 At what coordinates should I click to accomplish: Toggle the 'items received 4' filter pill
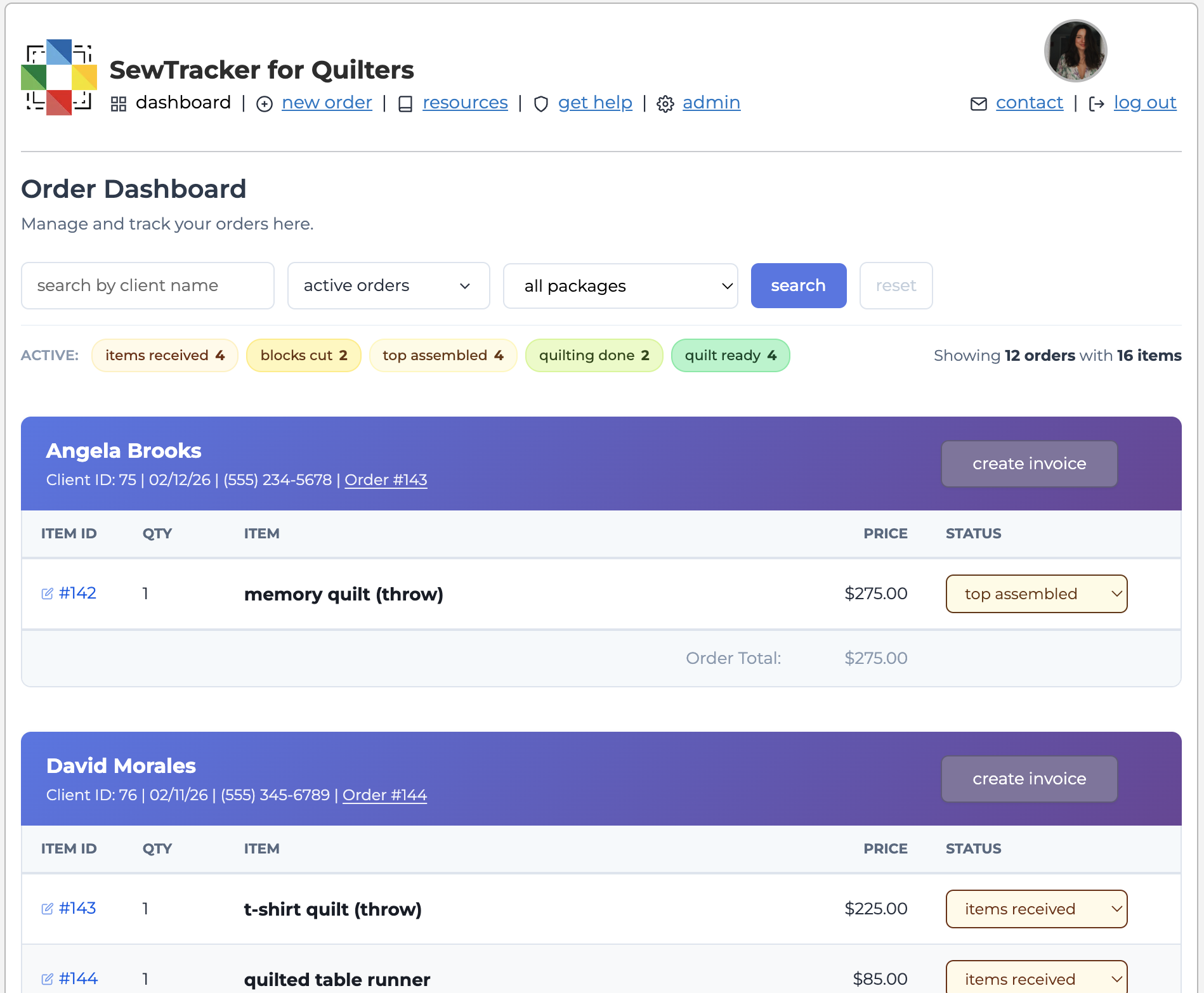click(x=164, y=355)
